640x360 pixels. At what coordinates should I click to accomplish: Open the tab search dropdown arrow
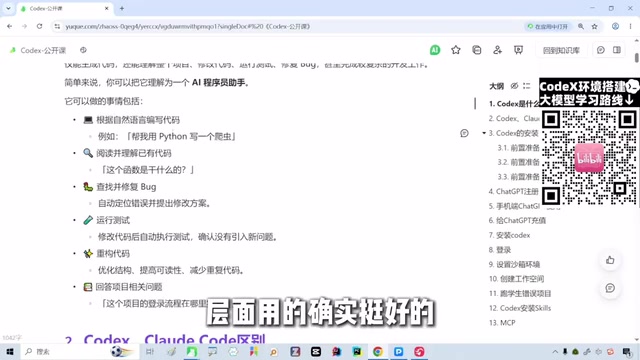[x=8, y=8]
